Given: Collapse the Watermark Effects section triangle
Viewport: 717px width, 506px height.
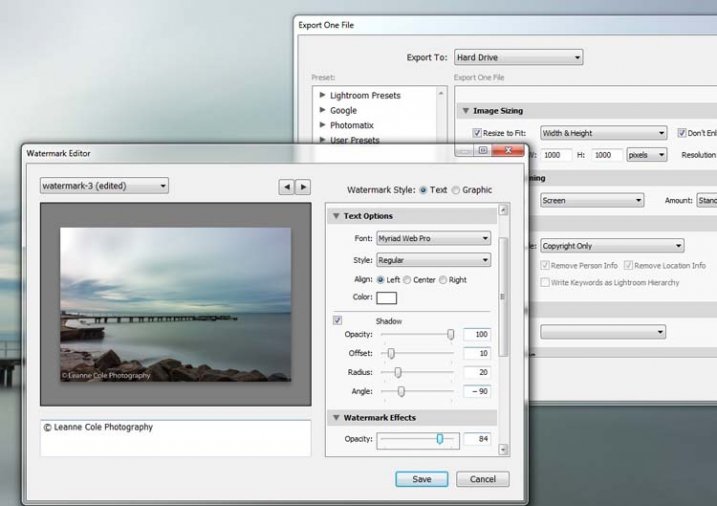Looking at the screenshot, I should 336,417.
